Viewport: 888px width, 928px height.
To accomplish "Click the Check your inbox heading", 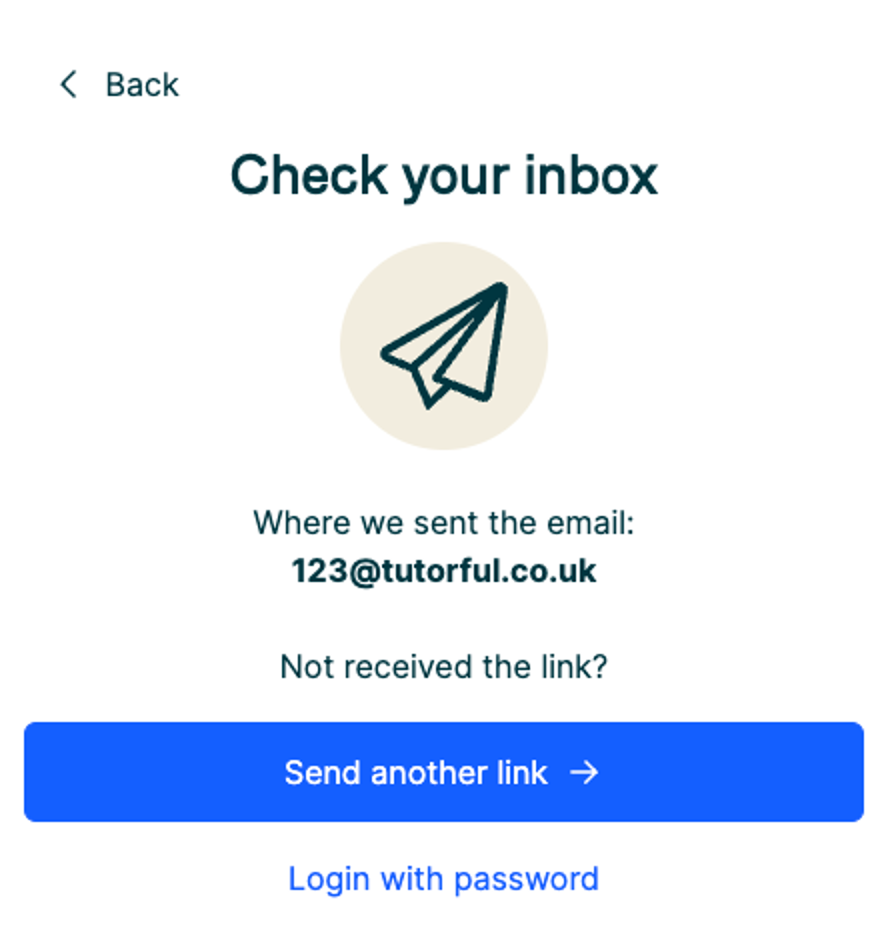I will (444, 175).
